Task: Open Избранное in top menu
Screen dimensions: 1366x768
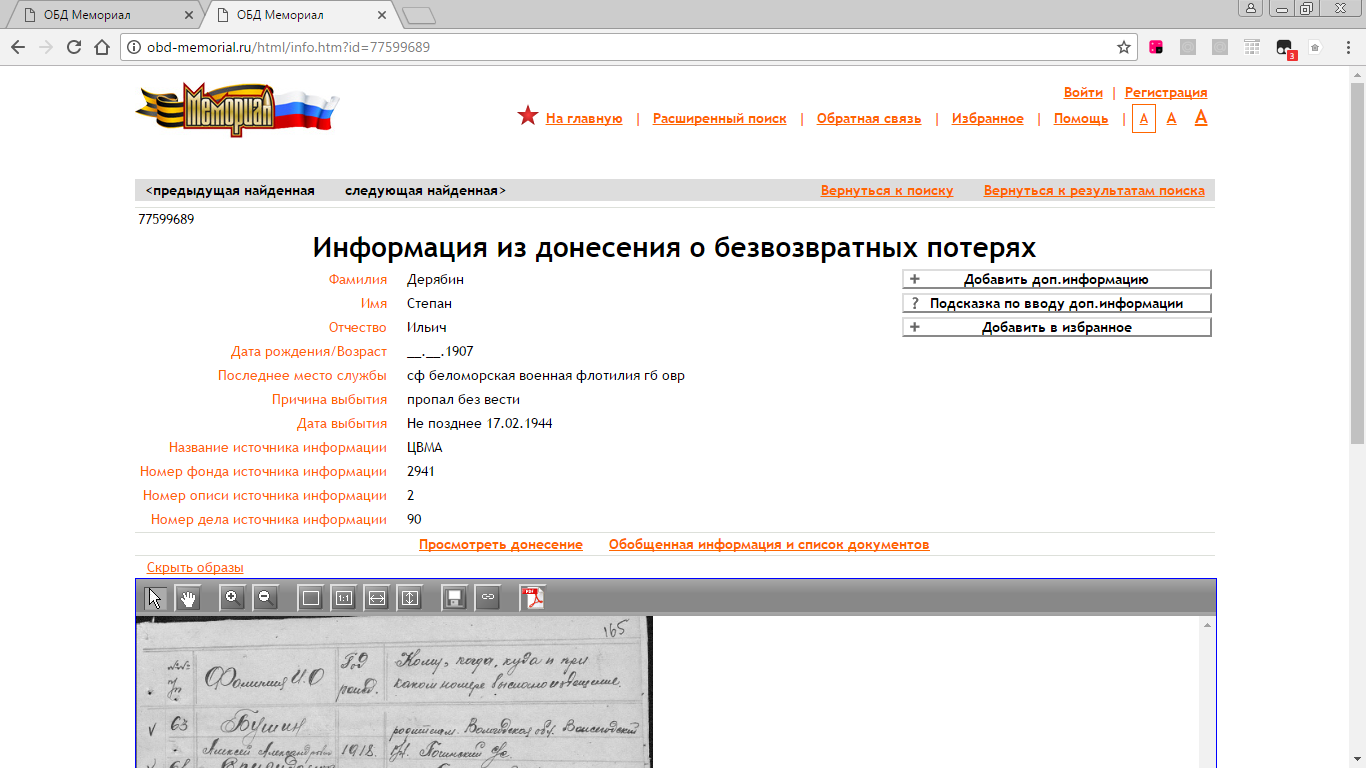Action: click(x=988, y=119)
